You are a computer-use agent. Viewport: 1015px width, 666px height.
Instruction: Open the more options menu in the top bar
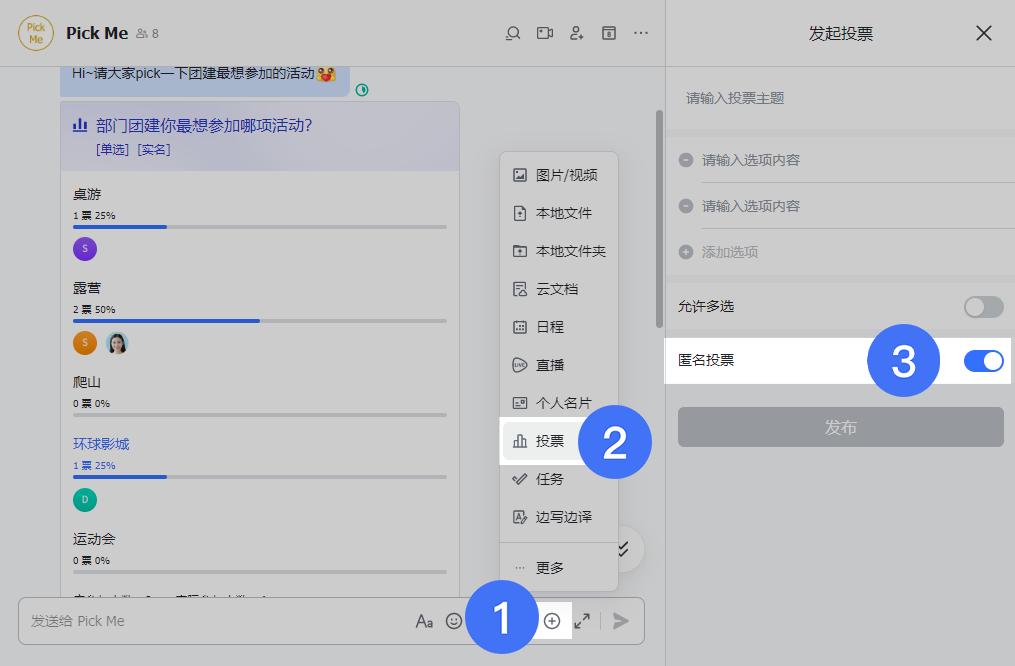[x=640, y=33]
